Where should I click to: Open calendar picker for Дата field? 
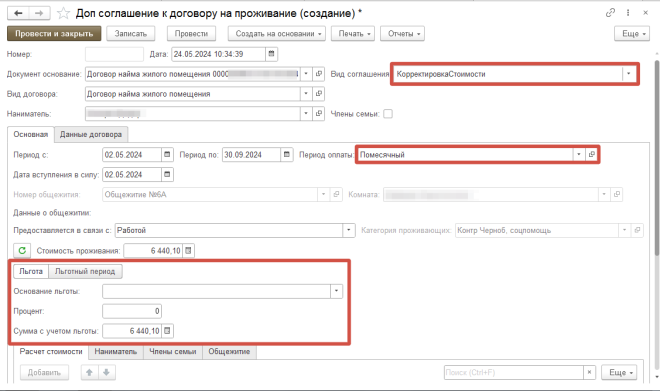(271, 54)
